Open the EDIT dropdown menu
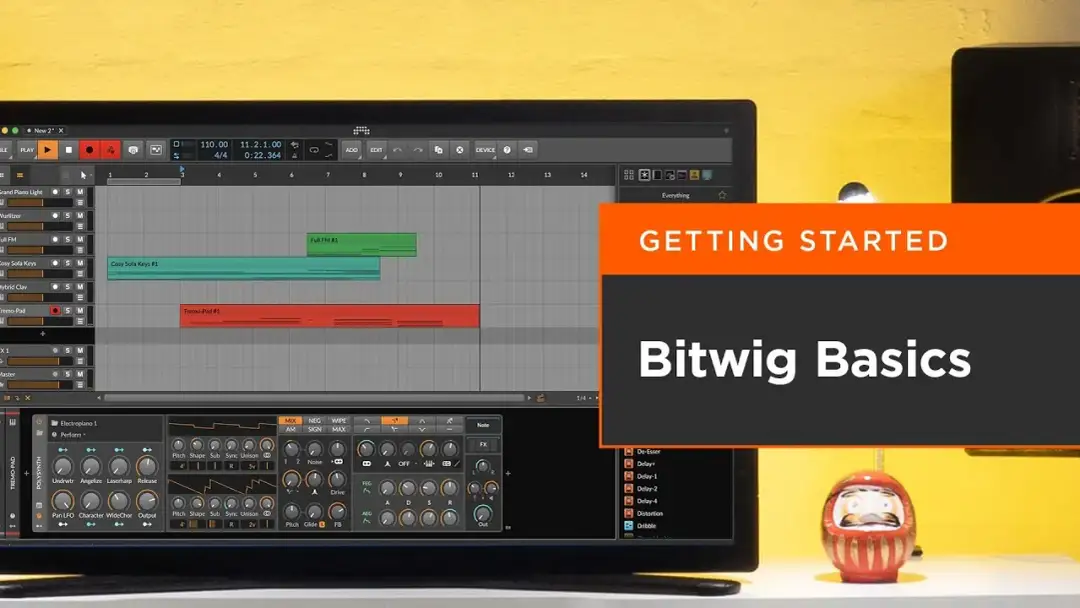1080x608 pixels. 376,150
